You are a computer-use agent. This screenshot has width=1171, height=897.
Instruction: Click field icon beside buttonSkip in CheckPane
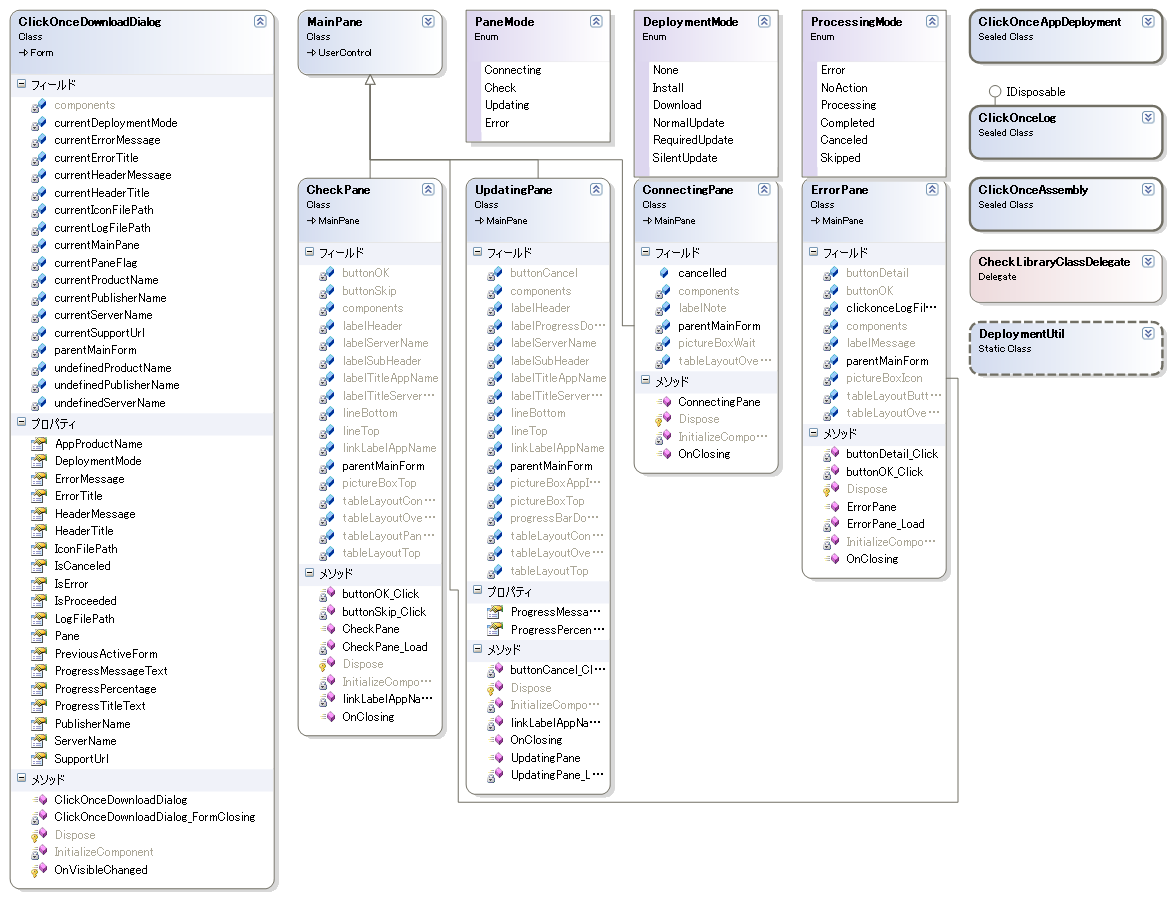click(x=326, y=291)
